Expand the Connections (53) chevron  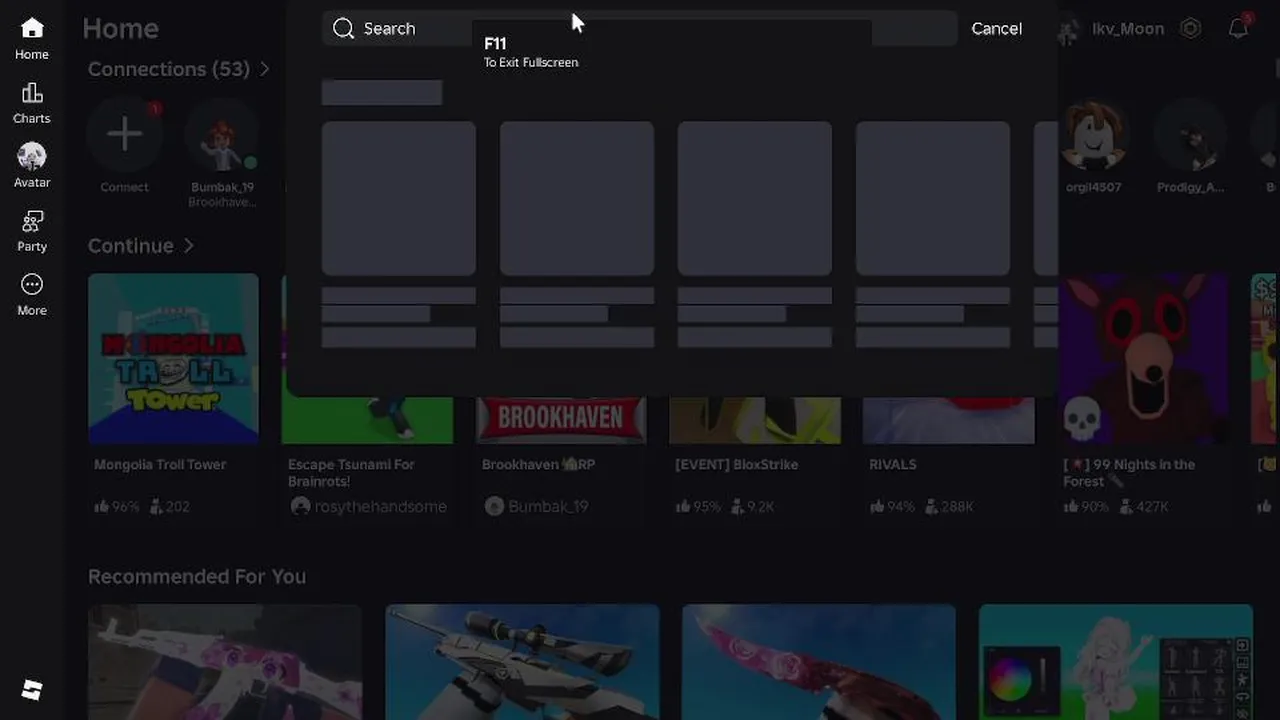[x=265, y=69]
